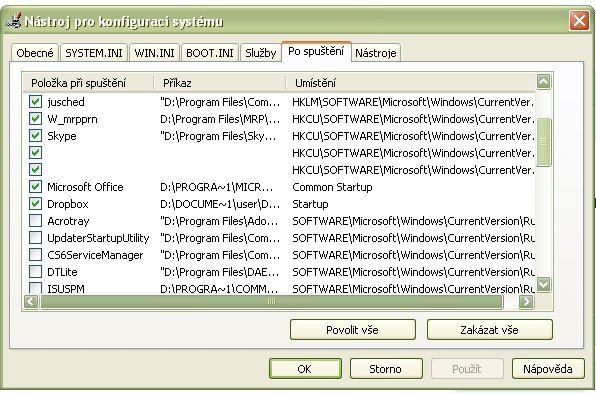596x394 pixels.
Task: Click the Zakázat vše button
Action: [x=490, y=329]
